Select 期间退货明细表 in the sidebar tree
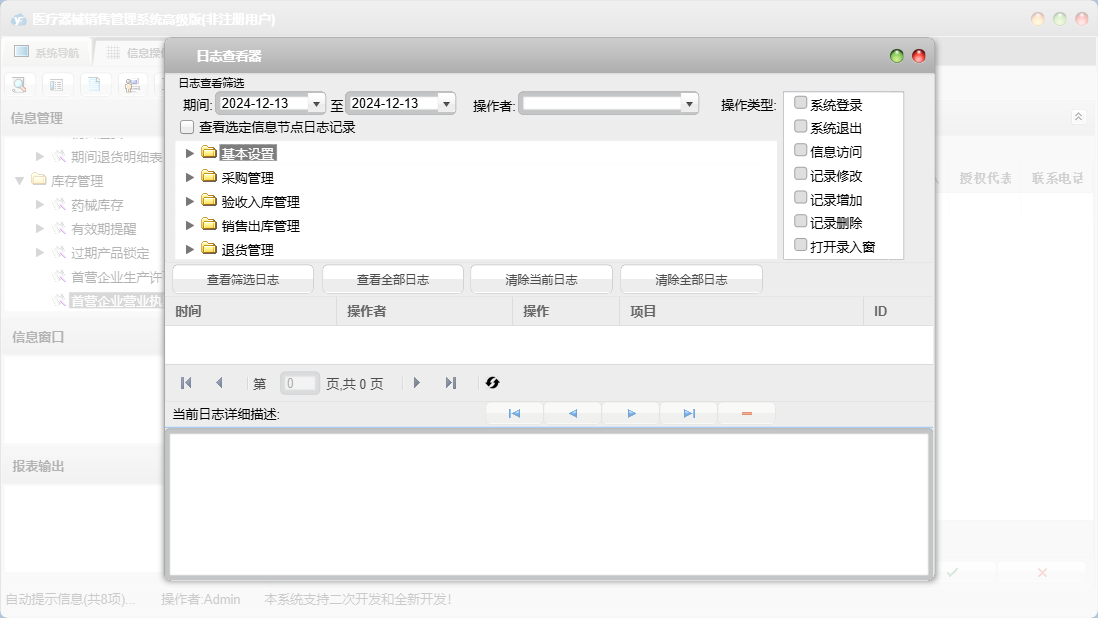Viewport: 1098px width, 618px height. point(116,157)
